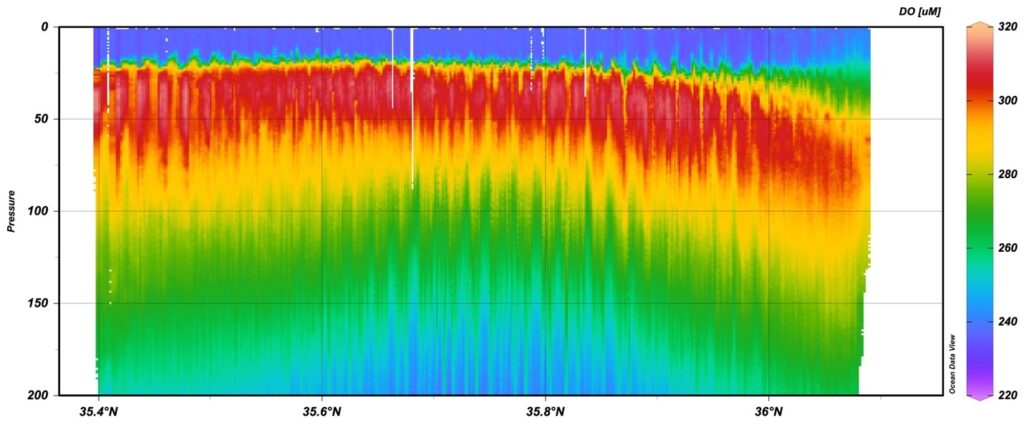Select the 35.8°N x-axis tick label
This screenshot has width=1024, height=425.
point(545,412)
